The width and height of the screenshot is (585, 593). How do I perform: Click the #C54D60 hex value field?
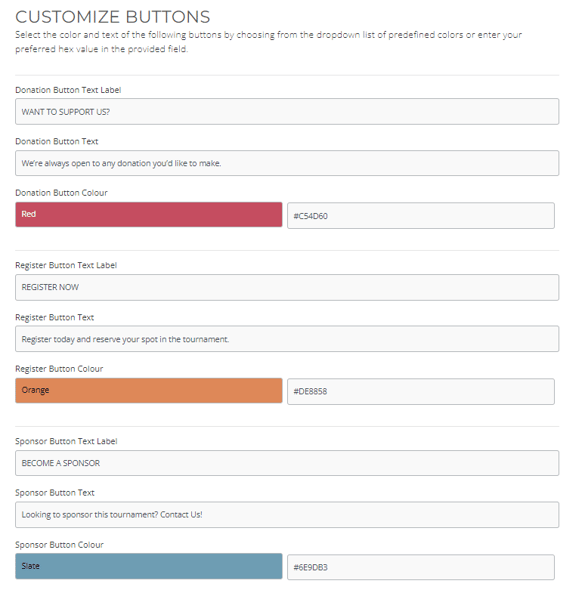421,216
